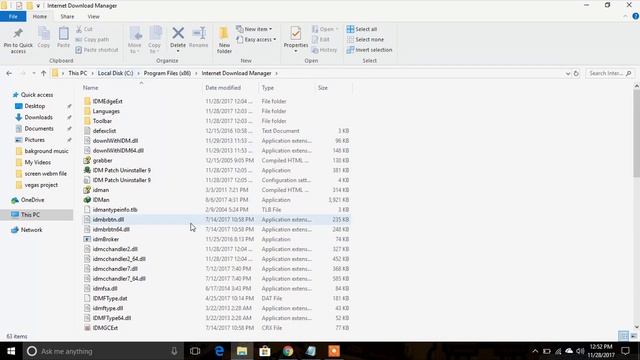Go up one folder level arrow
Screen dimensions: 640x360
(x=43, y=73)
